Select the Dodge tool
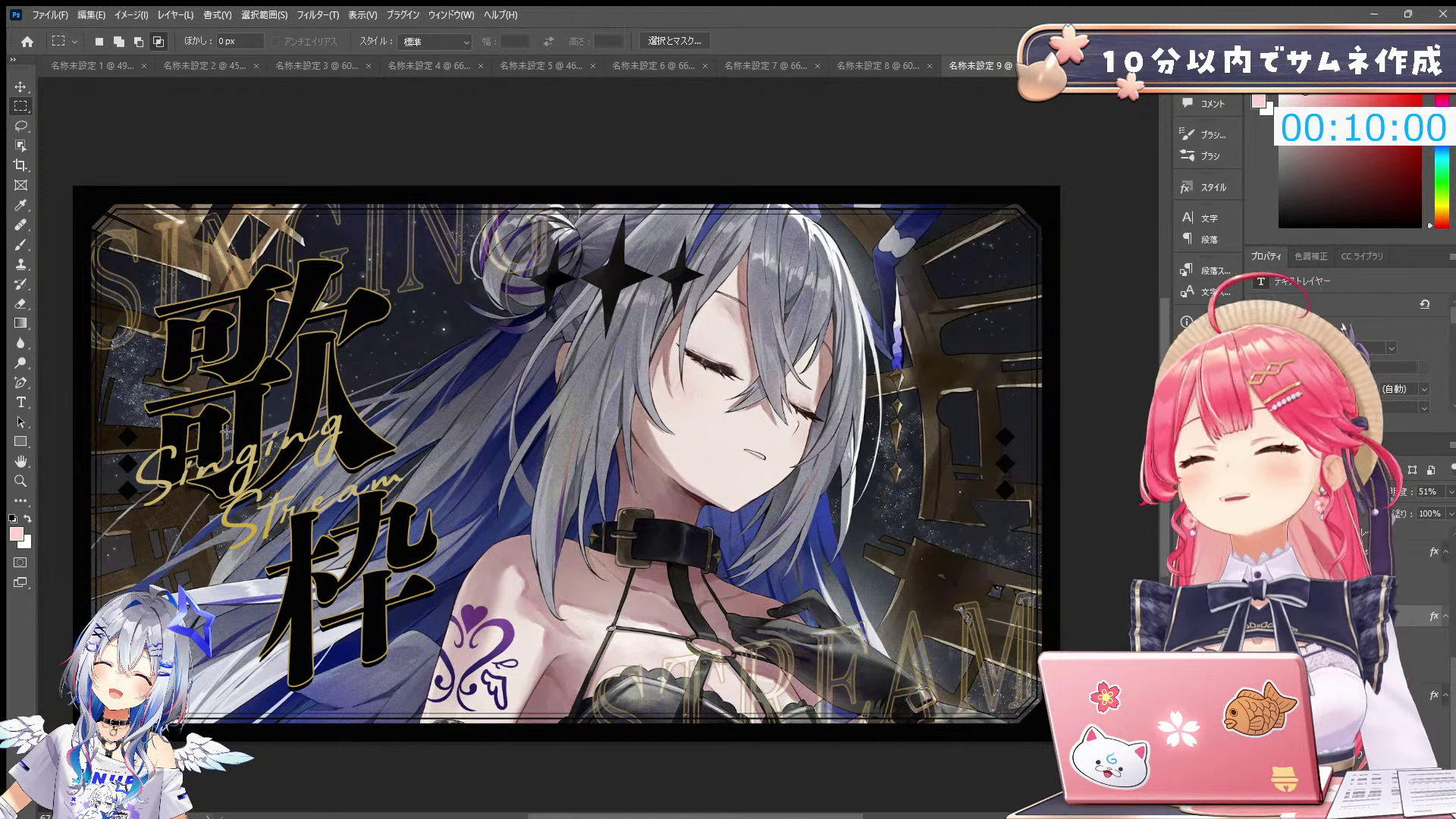 coord(20,362)
